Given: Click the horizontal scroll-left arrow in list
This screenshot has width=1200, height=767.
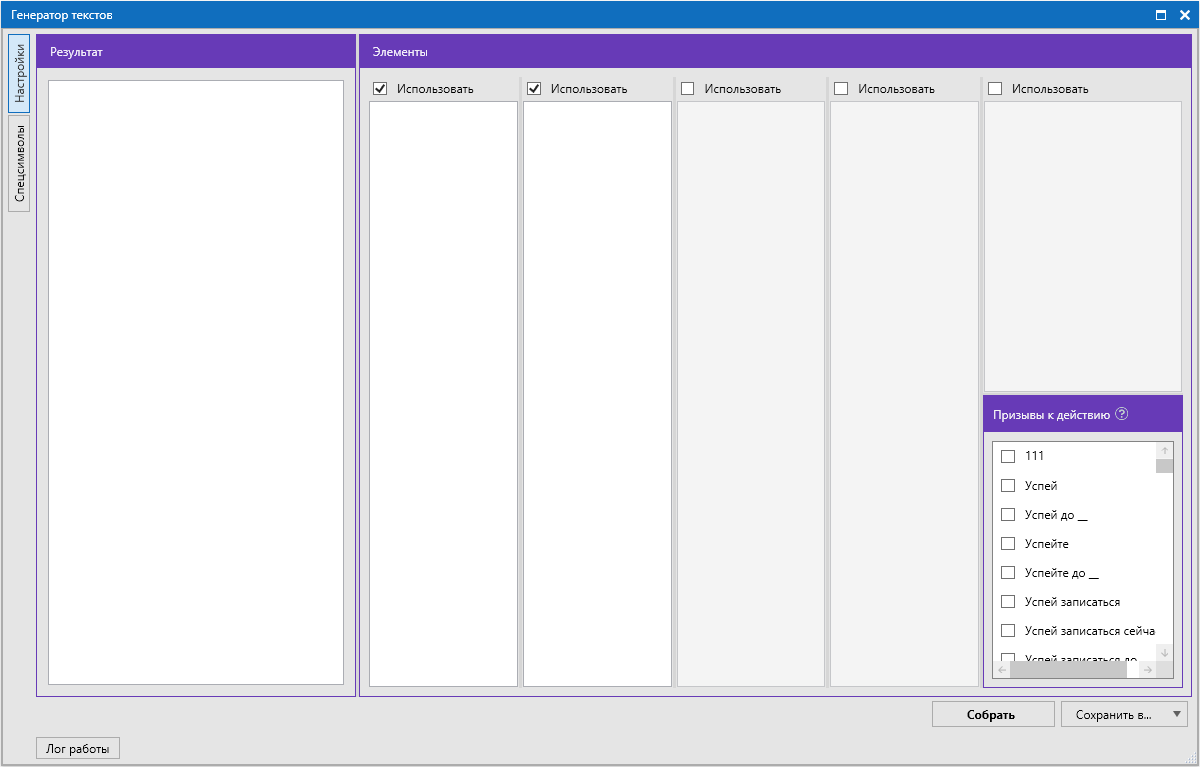Looking at the screenshot, I should pyautogui.click(x=1002, y=670).
